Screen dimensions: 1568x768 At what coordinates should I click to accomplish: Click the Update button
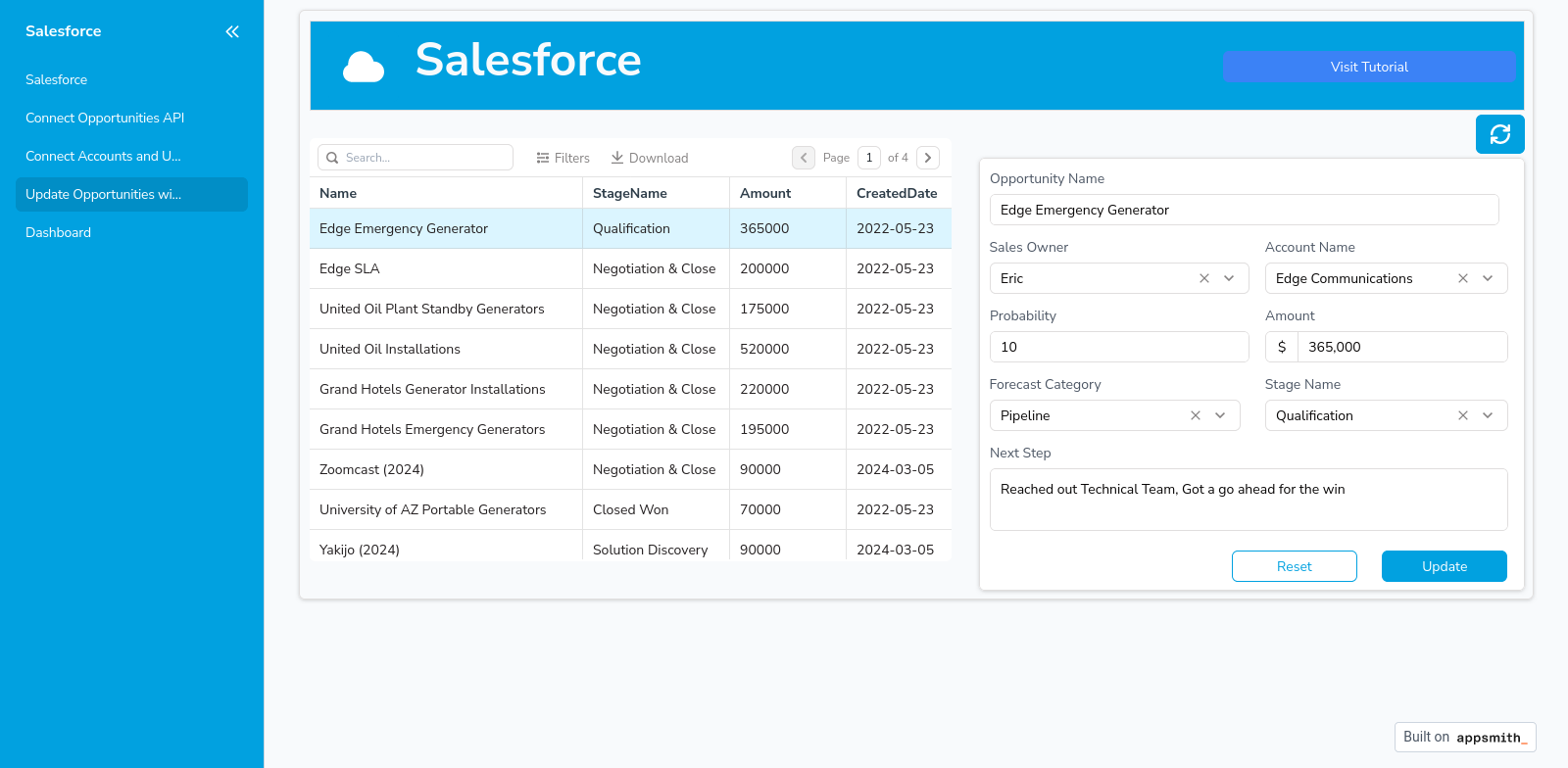[x=1444, y=566]
